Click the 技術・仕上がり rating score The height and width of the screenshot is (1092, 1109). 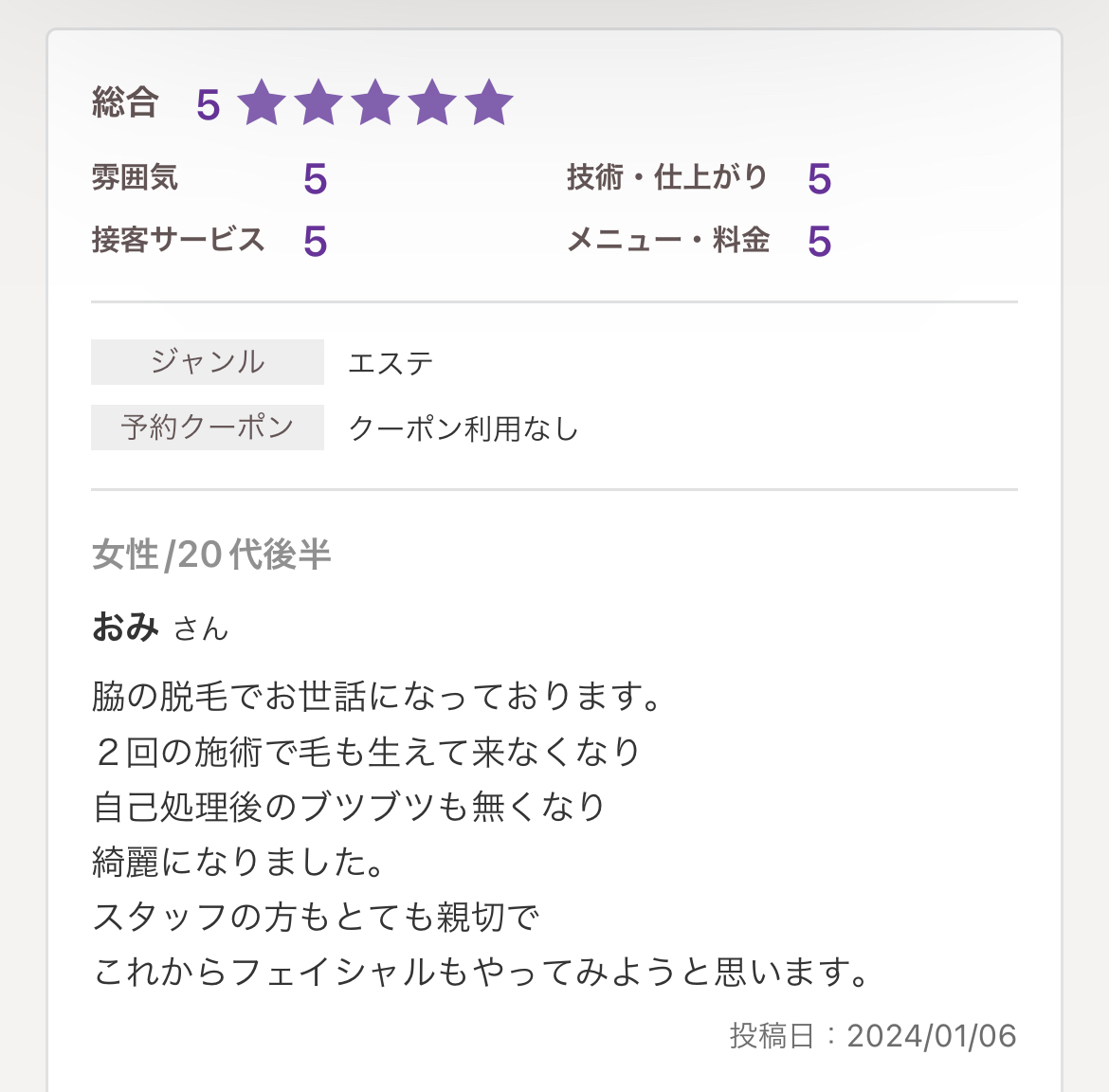click(x=820, y=178)
